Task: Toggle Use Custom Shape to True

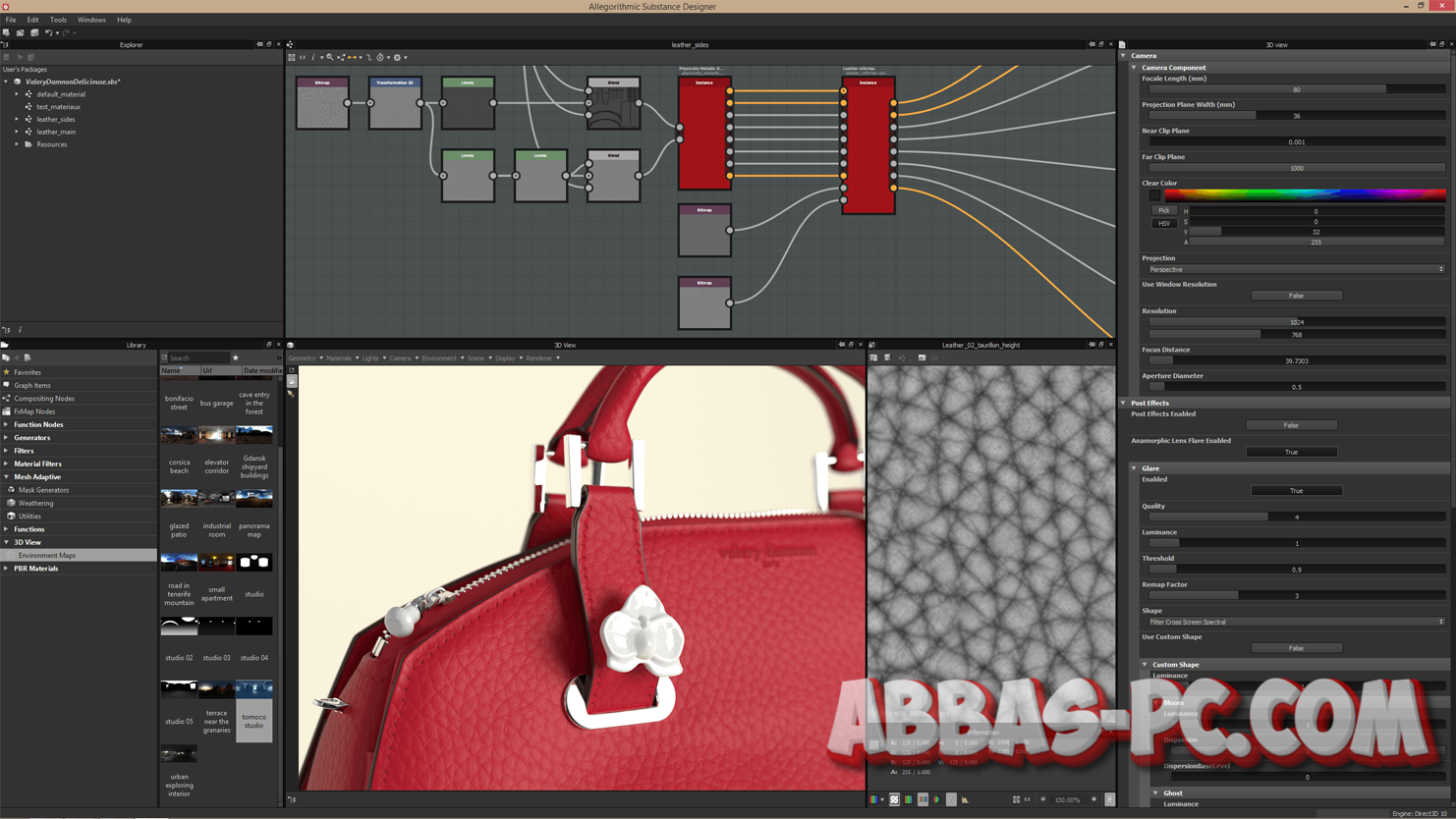Action: coord(1296,647)
